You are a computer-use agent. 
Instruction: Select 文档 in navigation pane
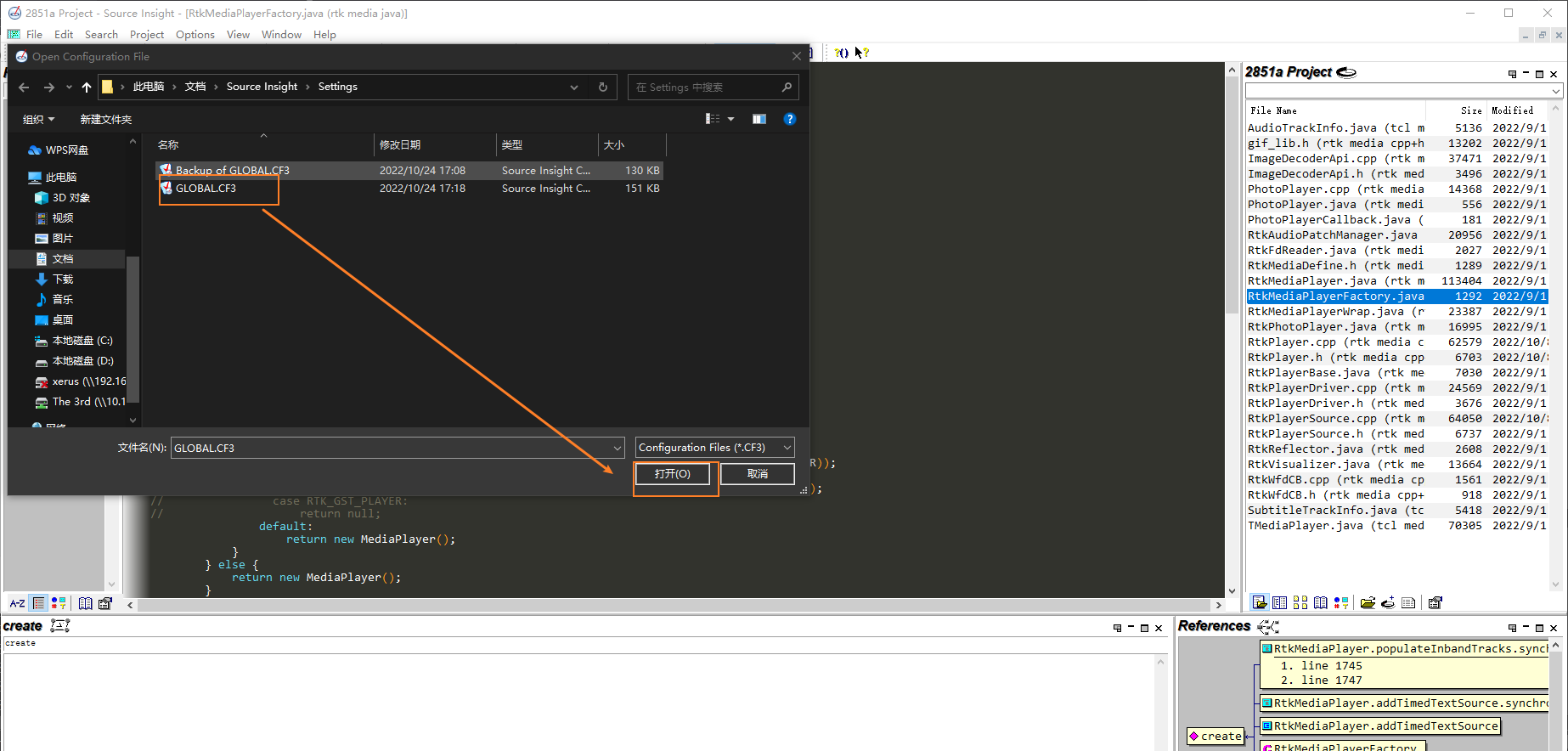pos(63,259)
